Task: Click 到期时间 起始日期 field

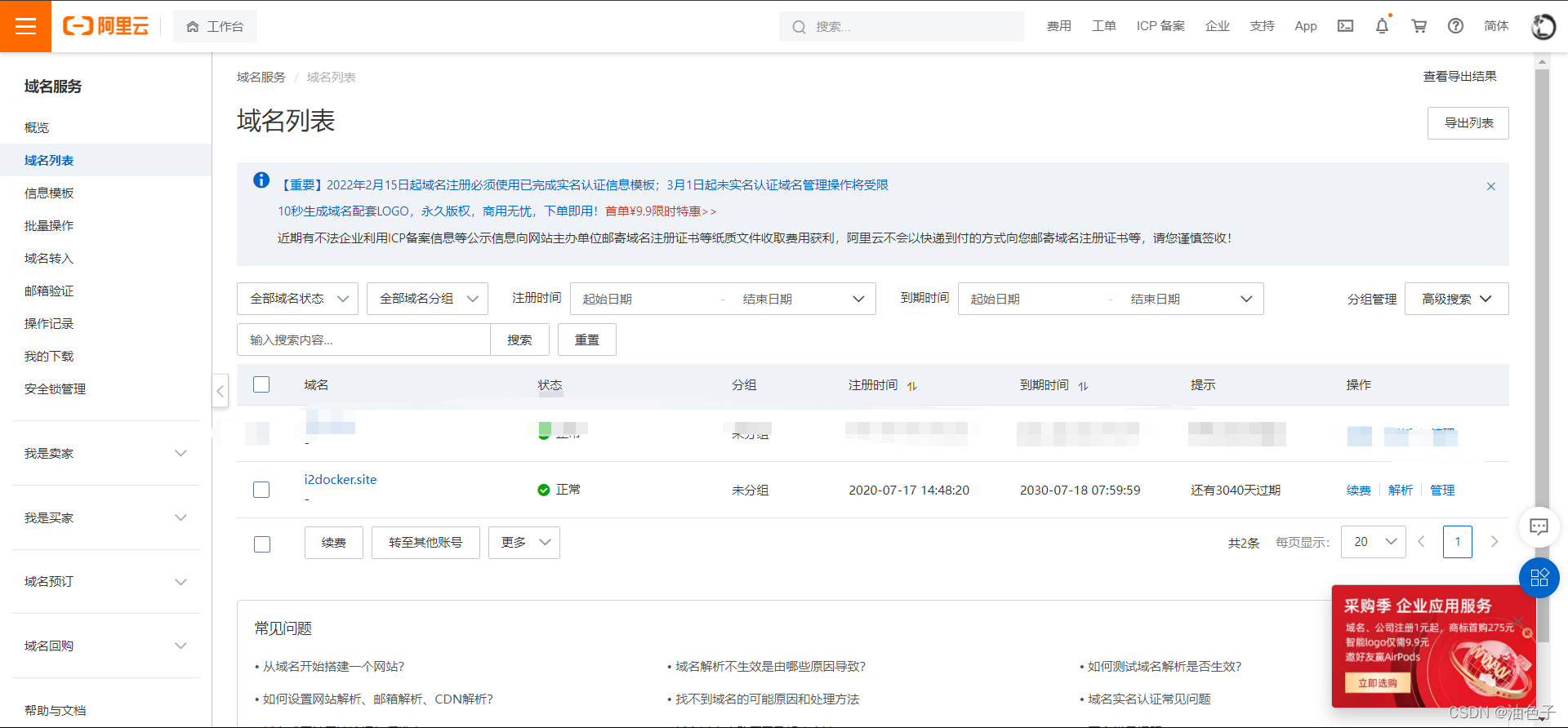Action: 1033,299
